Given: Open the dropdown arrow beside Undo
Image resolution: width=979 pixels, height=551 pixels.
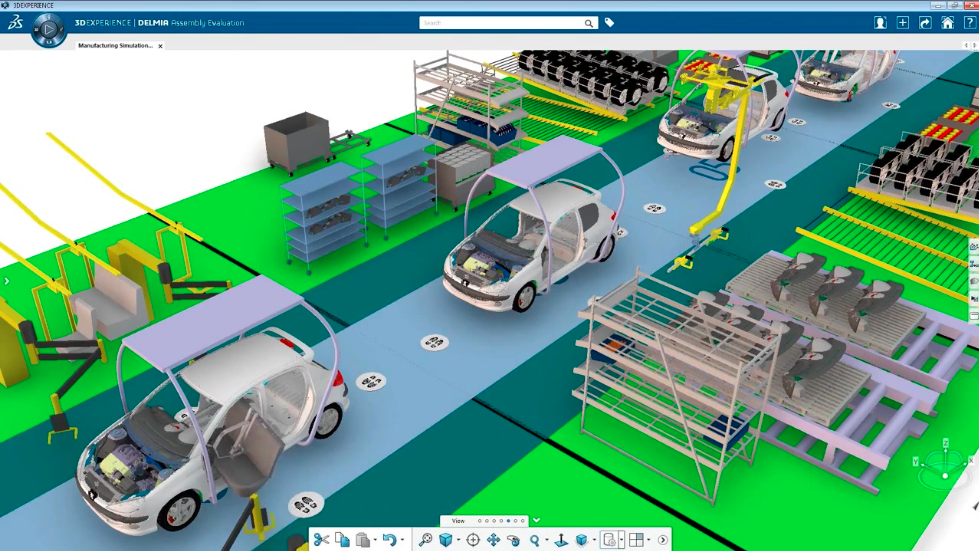Looking at the screenshot, I should pyautogui.click(x=402, y=541).
